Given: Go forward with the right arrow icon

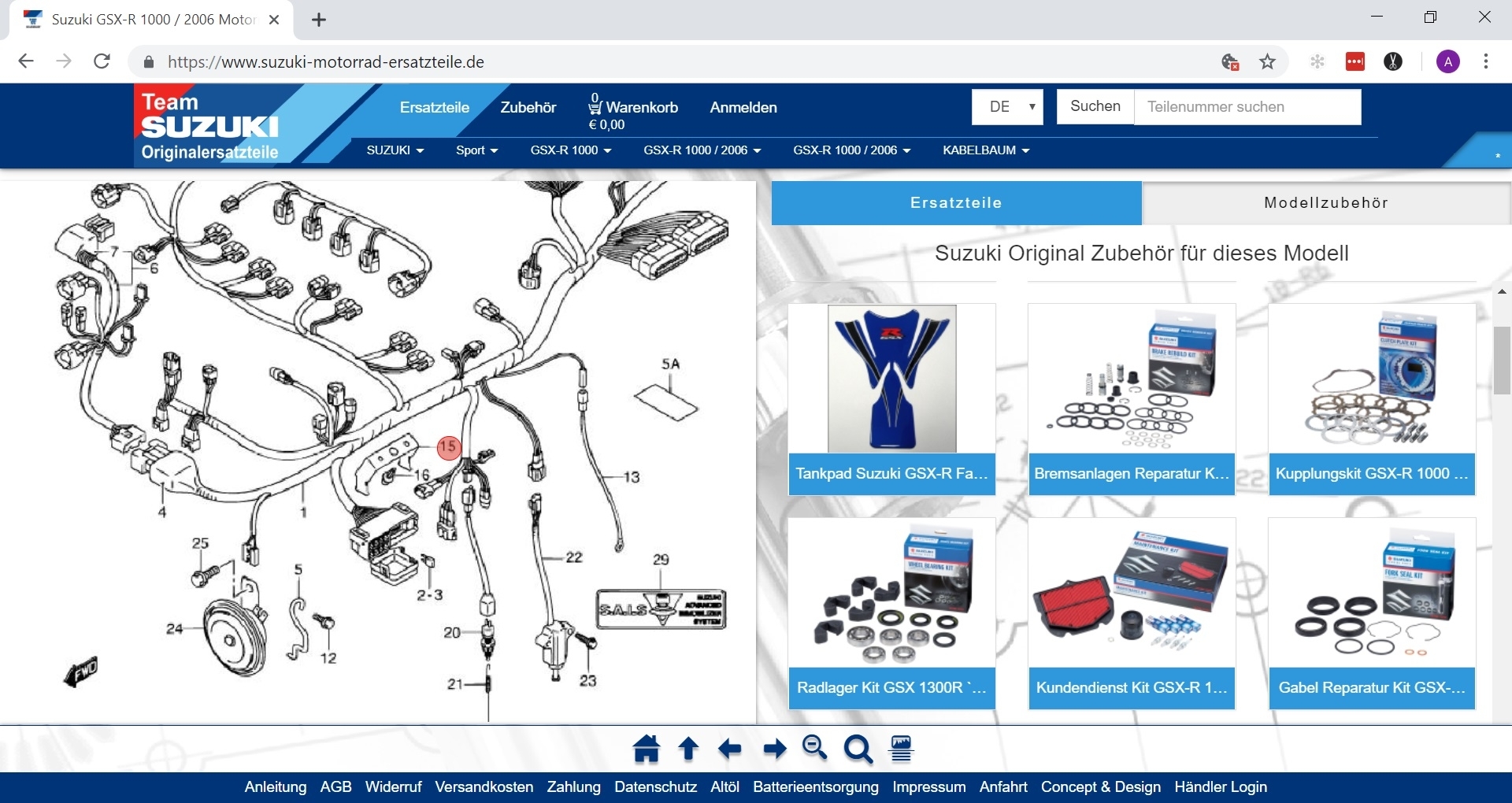Looking at the screenshot, I should [775, 749].
